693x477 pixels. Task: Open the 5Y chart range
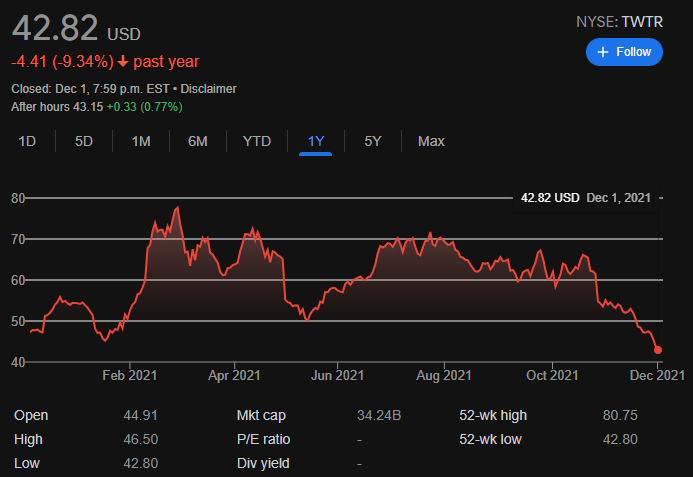click(x=373, y=141)
